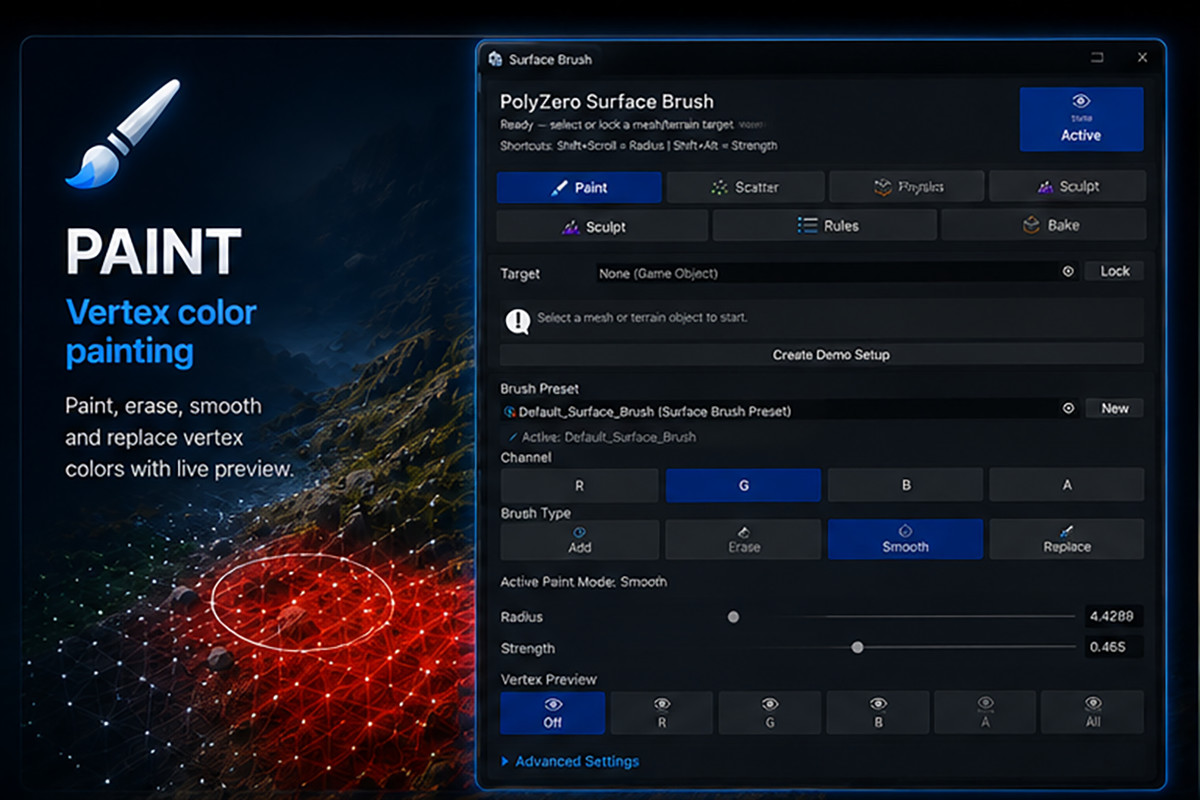
Task: Click the 'PAINT' heading text
Action: tap(153, 253)
